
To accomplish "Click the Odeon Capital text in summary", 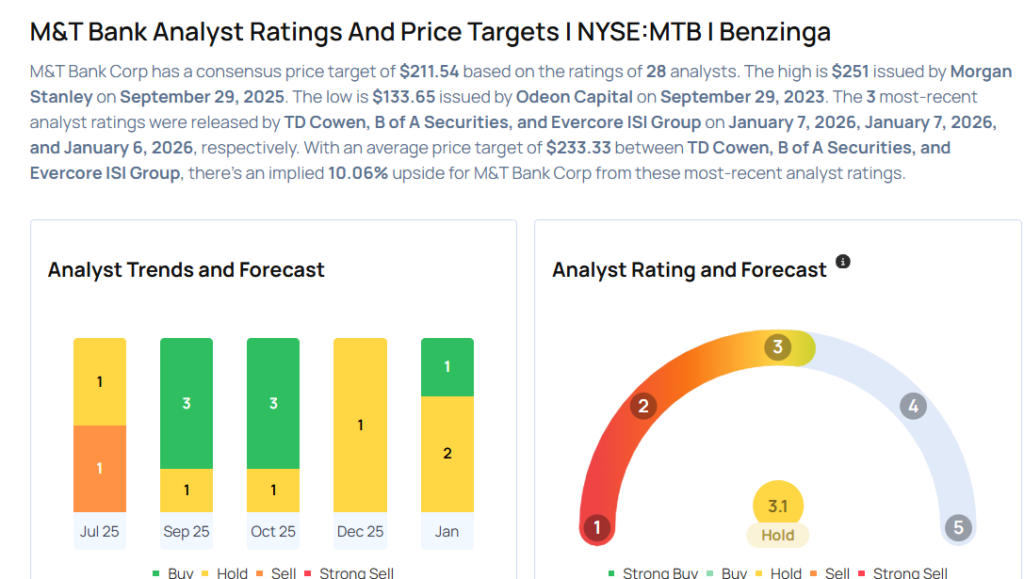I will 575,97.
